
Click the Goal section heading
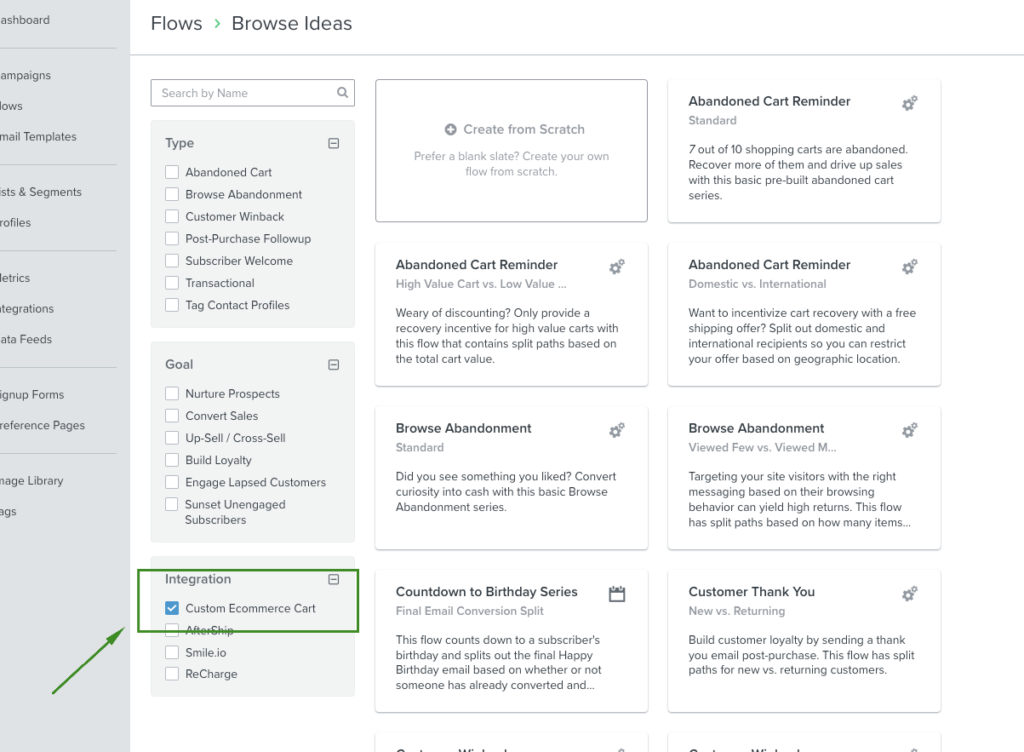[179, 364]
